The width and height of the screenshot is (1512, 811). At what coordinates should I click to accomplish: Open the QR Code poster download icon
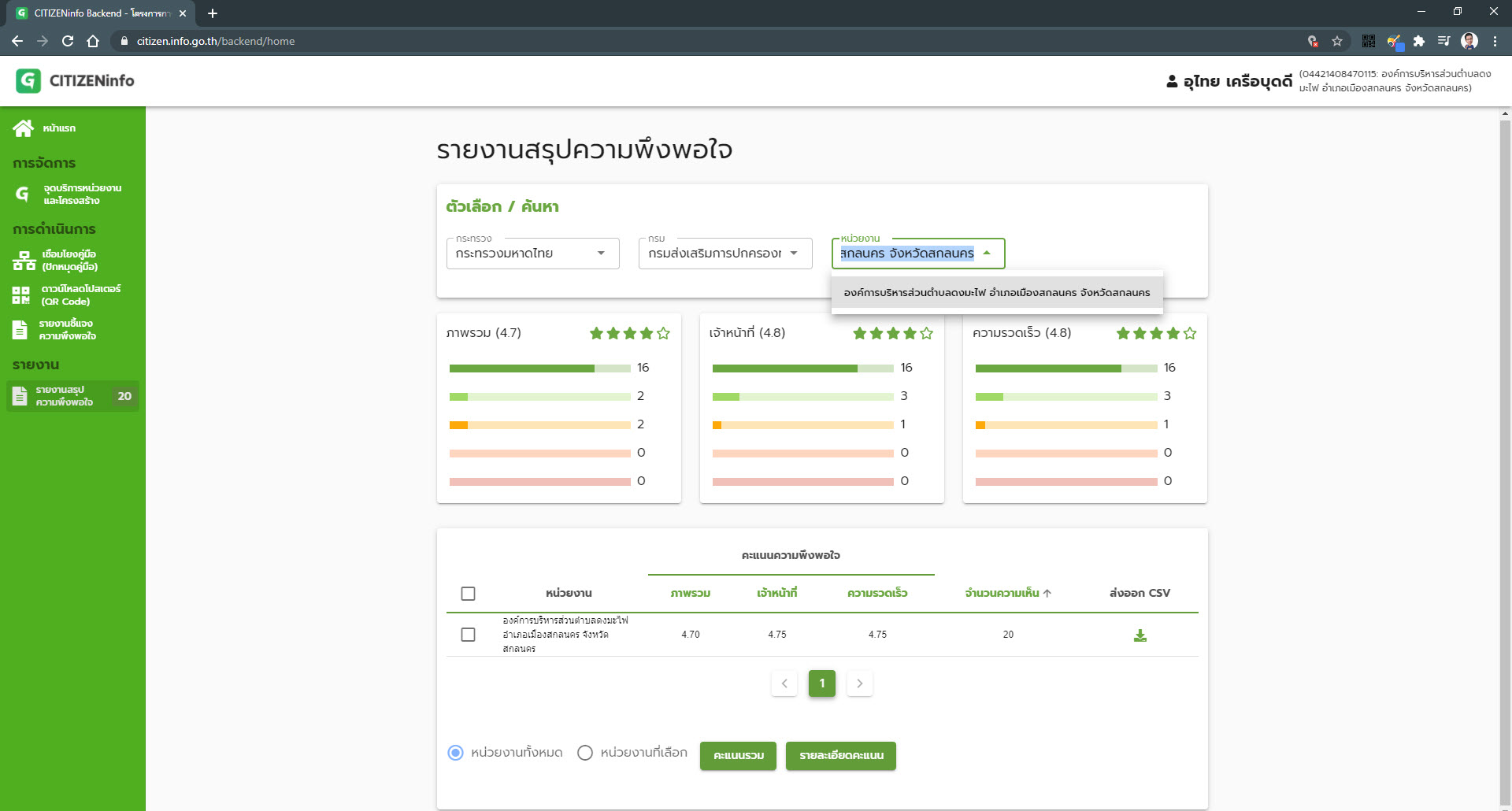click(x=21, y=295)
